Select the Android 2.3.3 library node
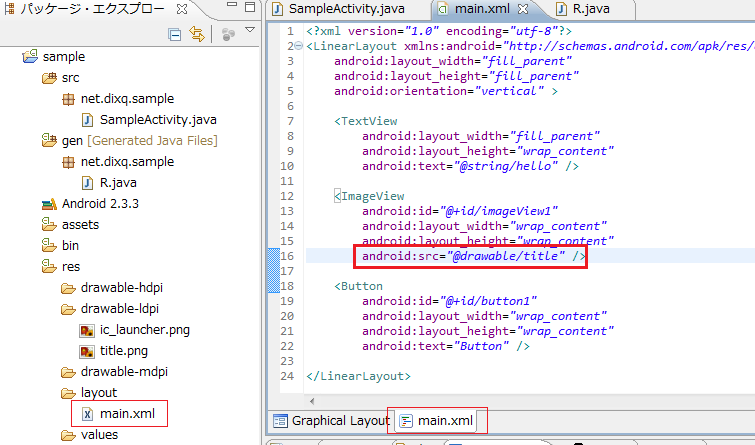The height and width of the screenshot is (445, 755). click(x=100, y=204)
